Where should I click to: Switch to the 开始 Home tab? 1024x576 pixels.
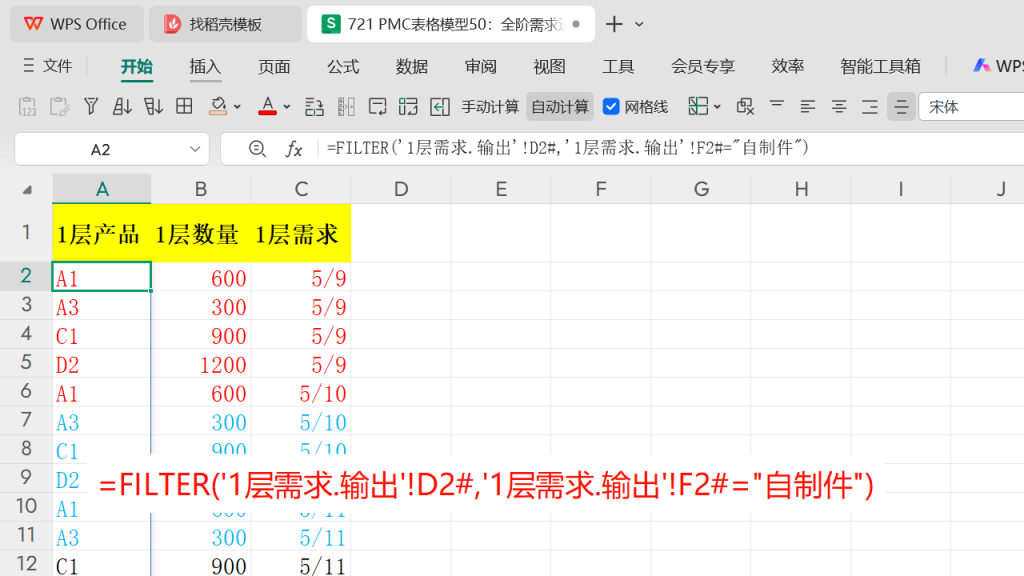click(136, 67)
